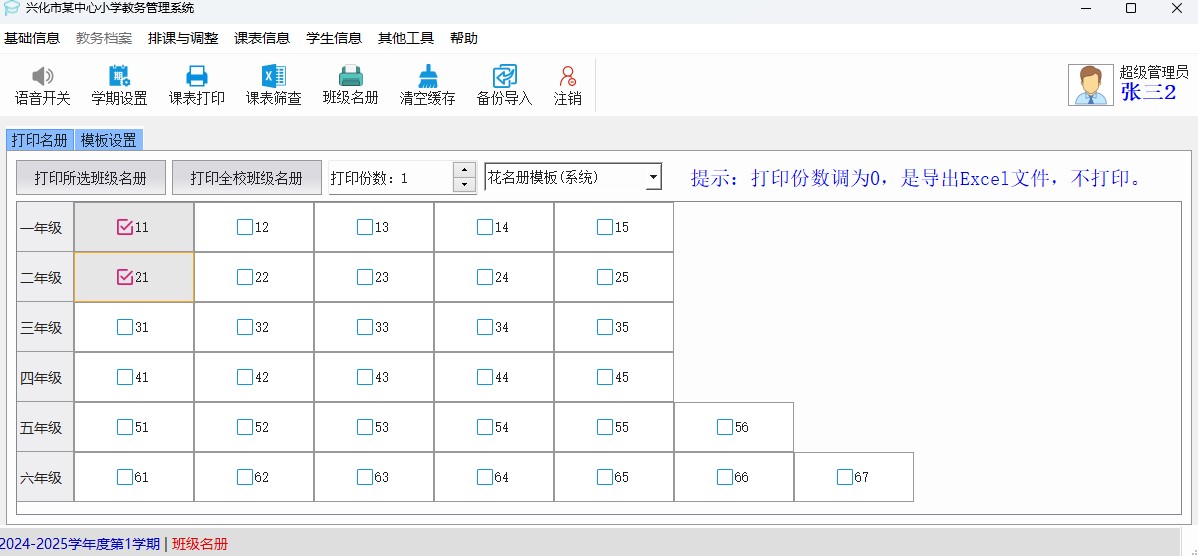Decrease 打印份数 using the down arrow

464,185
